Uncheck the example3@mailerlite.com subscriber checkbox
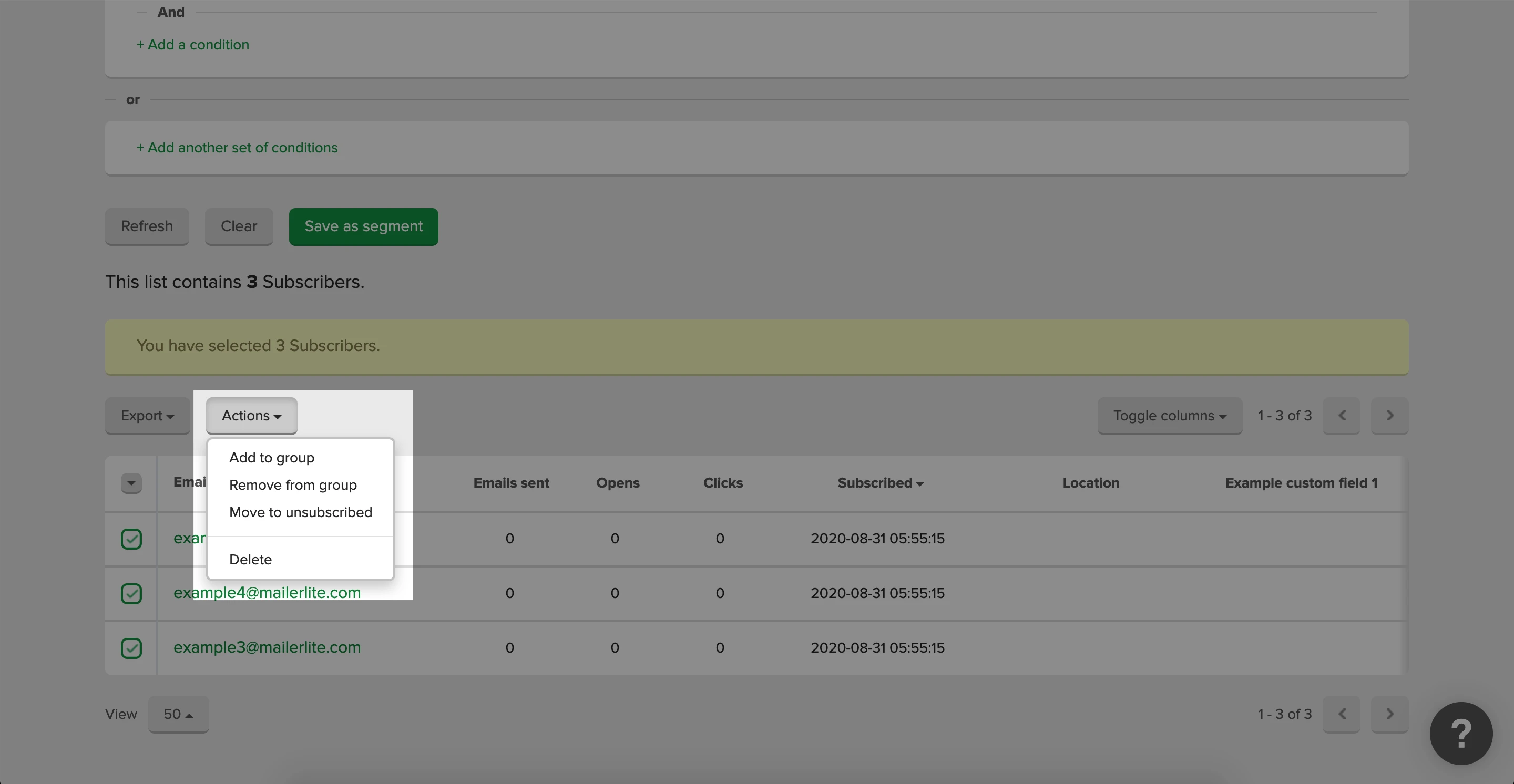The height and width of the screenshot is (784, 1514). 131,648
